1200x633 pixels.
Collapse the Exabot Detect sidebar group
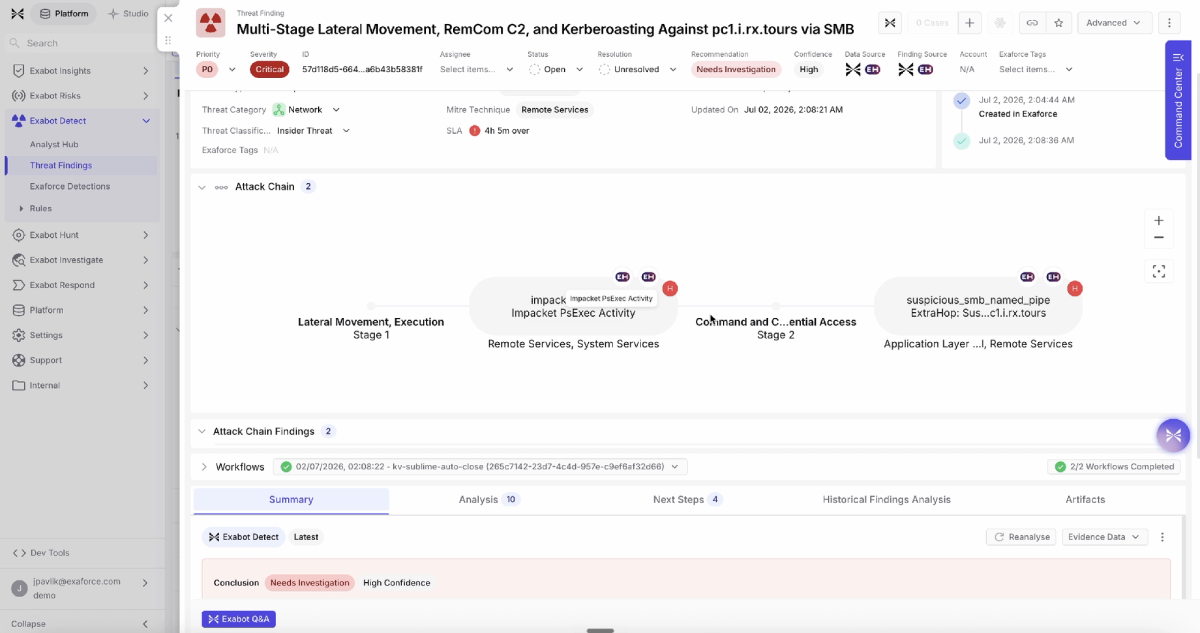click(146, 121)
